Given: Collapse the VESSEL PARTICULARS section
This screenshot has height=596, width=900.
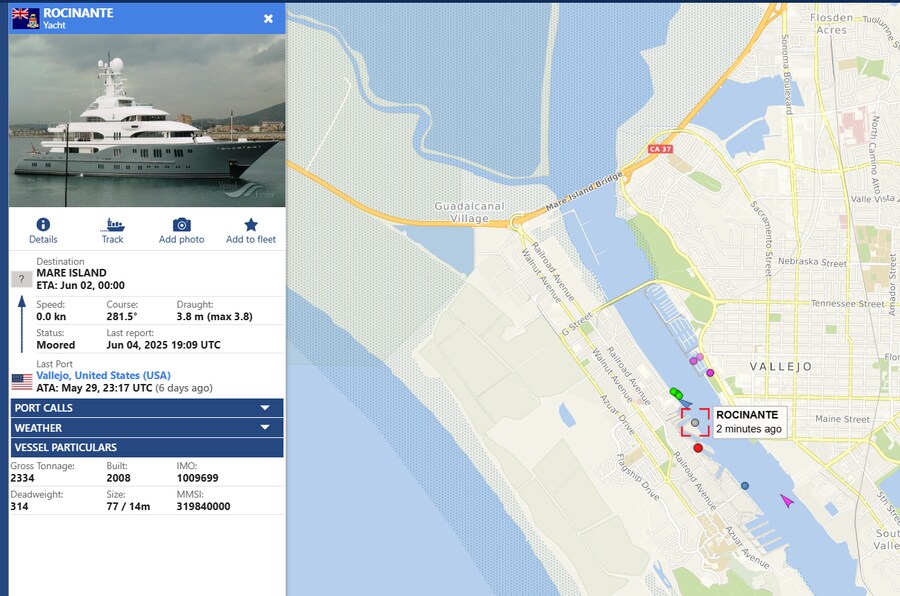Looking at the screenshot, I should pyautogui.click(x=147, y=448).
